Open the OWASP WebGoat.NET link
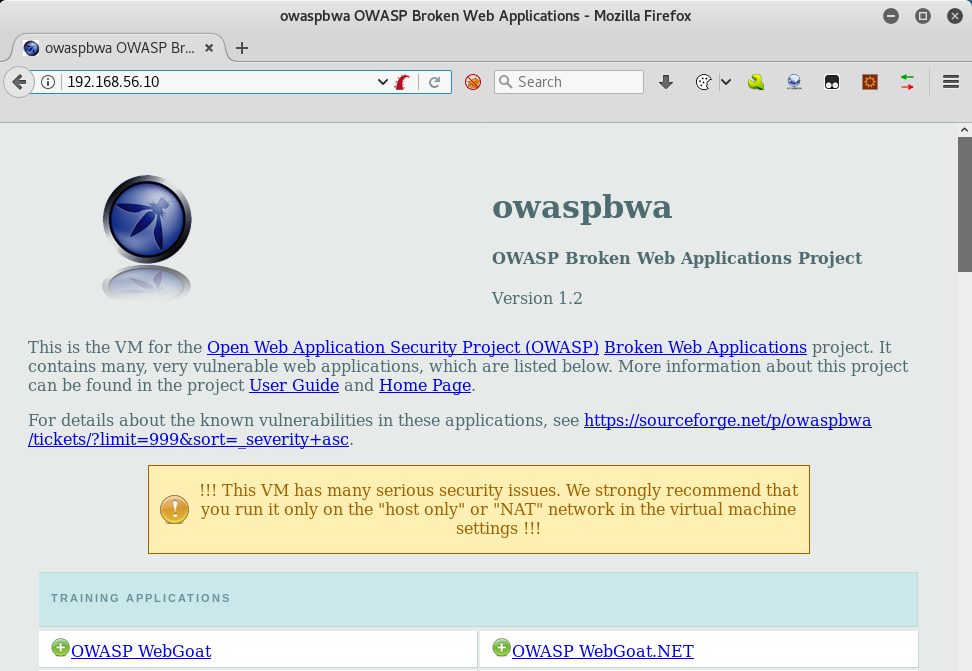Viewport: 972px width, 671px height. coord(603,651)
